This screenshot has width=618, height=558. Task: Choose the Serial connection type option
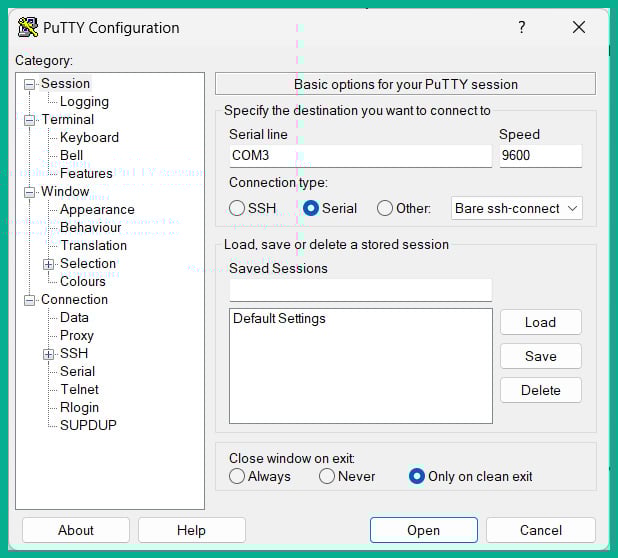tap(311, 208)
